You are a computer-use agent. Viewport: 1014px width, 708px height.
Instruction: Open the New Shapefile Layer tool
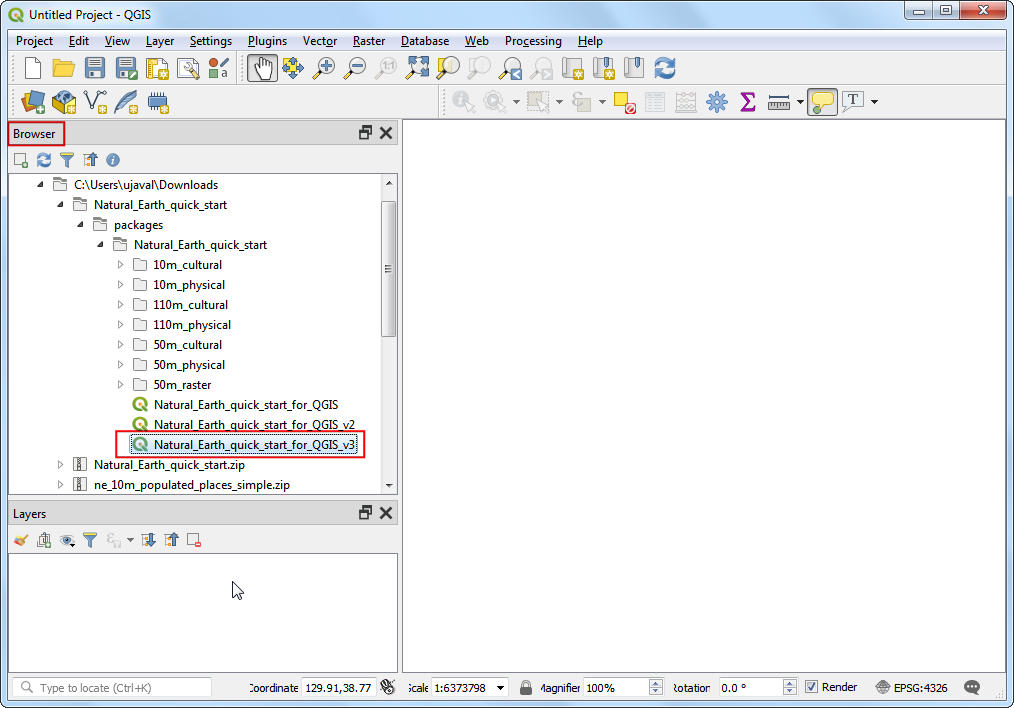[96, 101]
